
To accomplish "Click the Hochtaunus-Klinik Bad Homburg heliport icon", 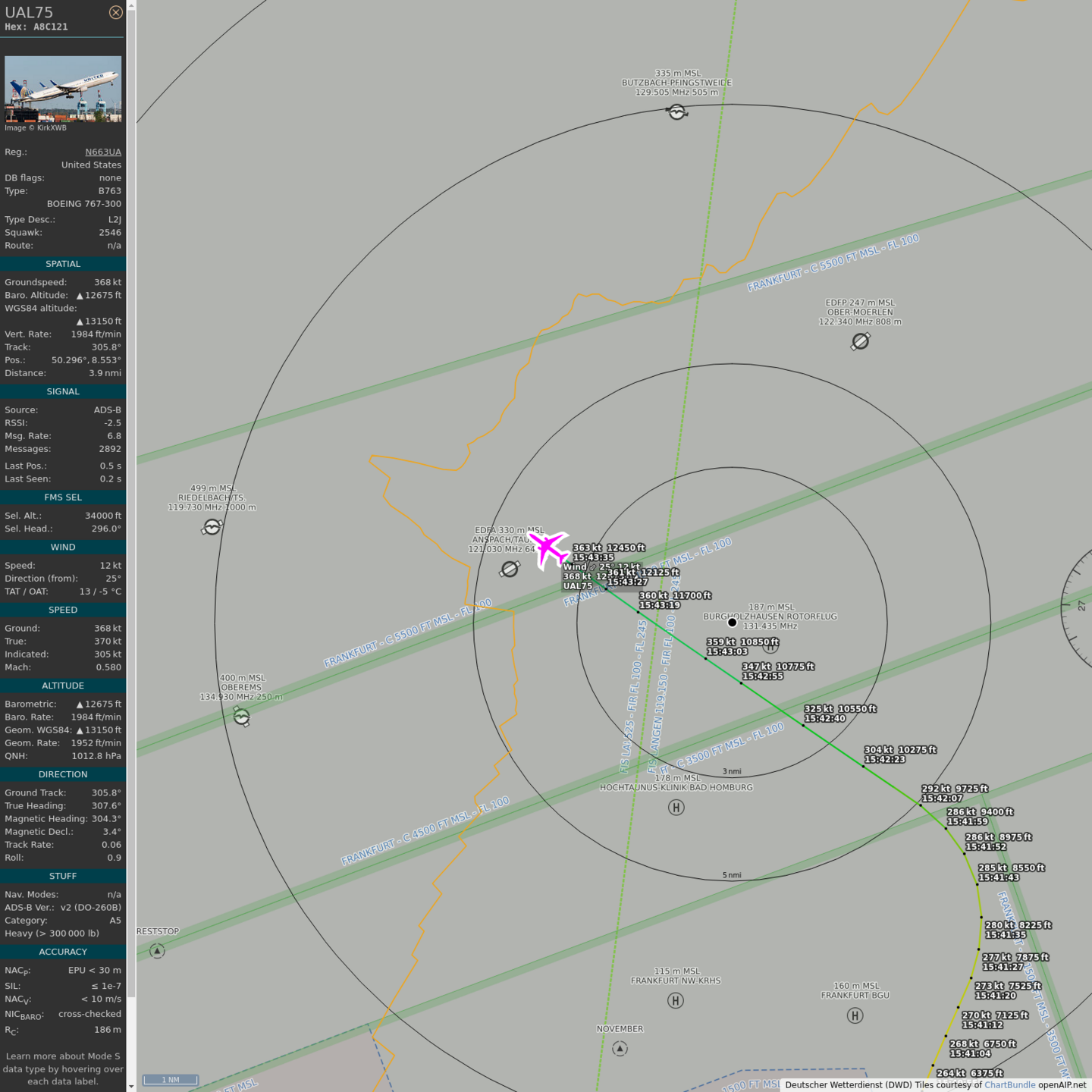I will point(676,808).
